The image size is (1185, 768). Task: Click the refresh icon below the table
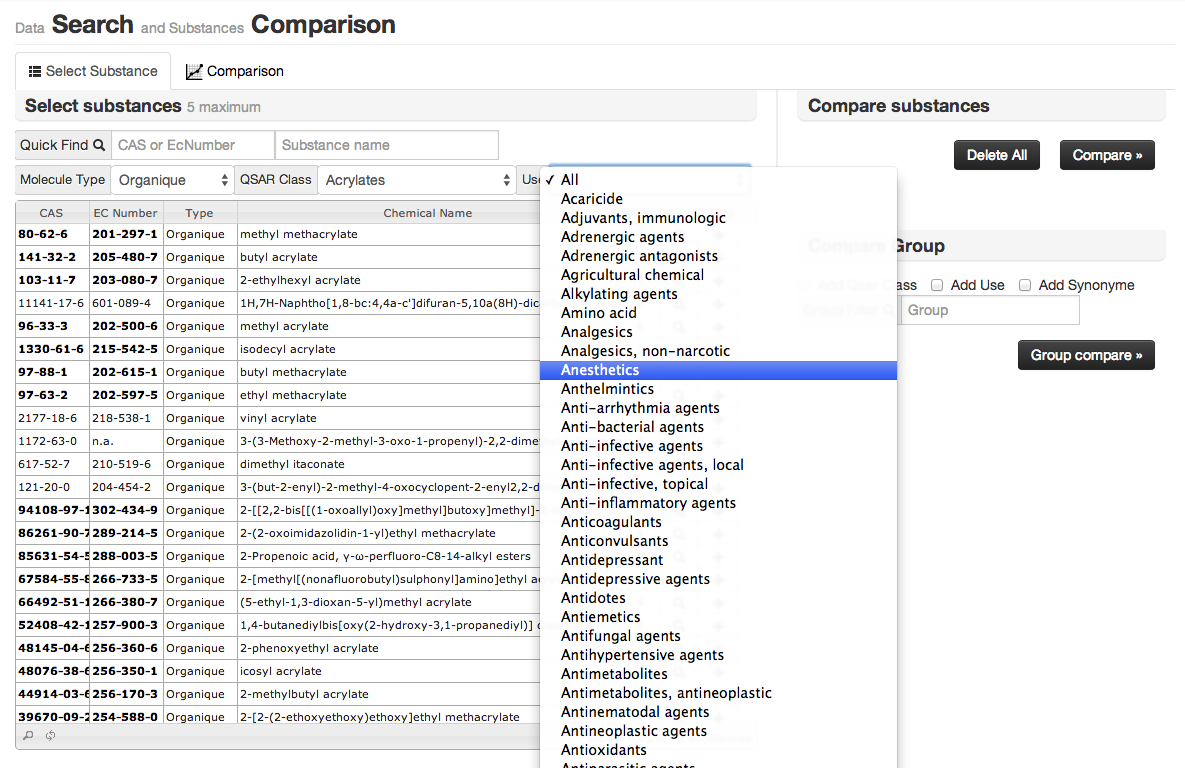[x=50, y=736]
